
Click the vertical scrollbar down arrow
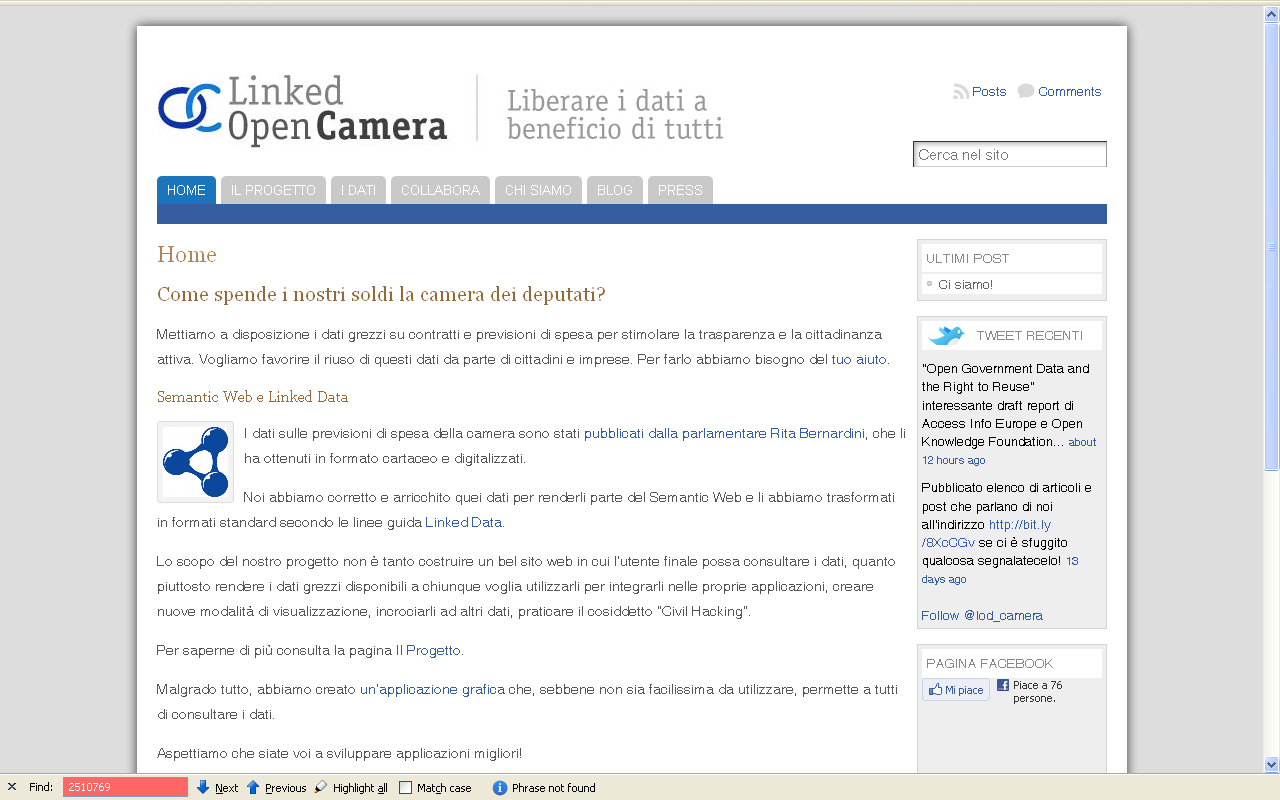1271,765
